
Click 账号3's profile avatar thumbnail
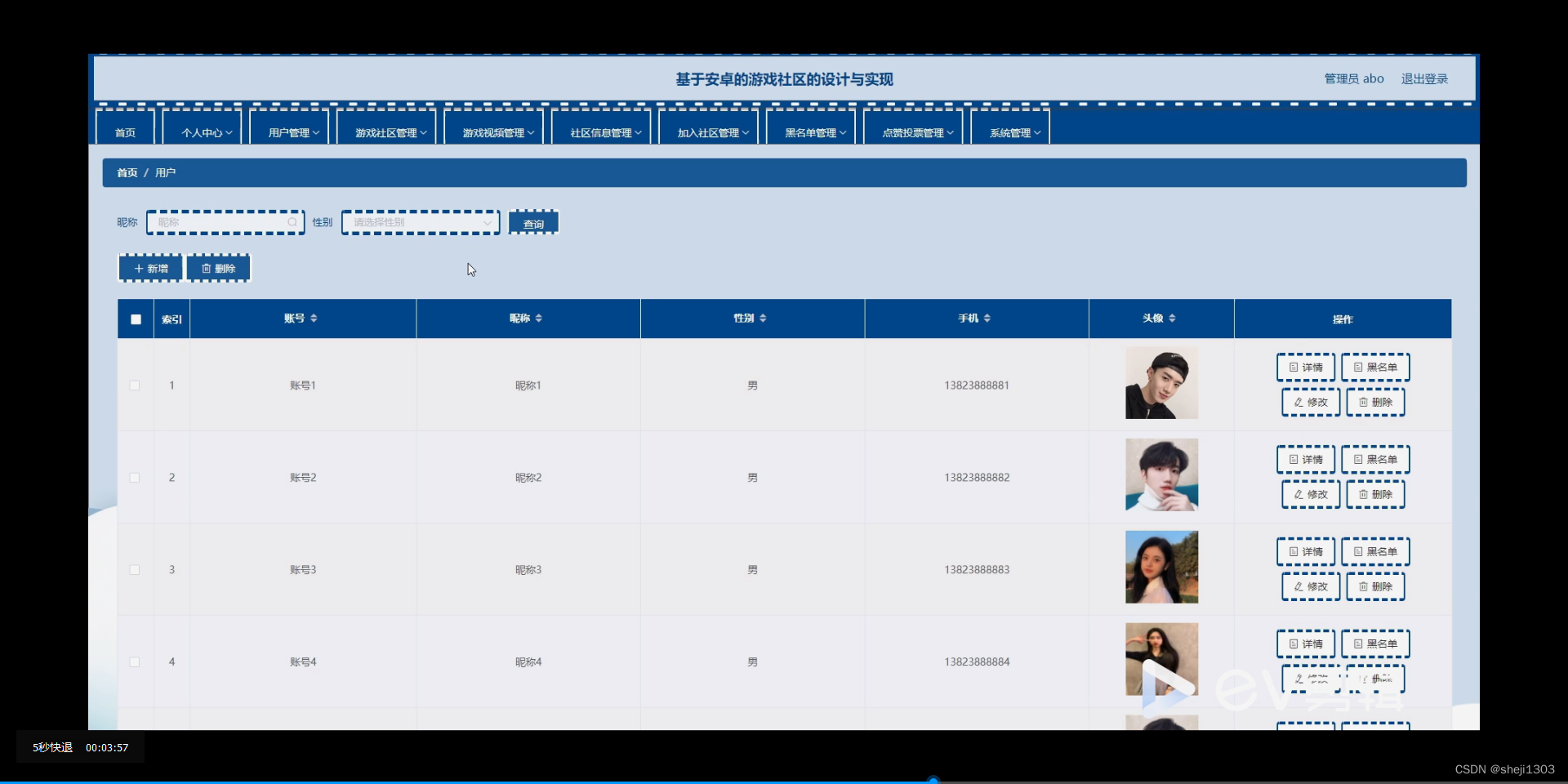(x=1161, y=567)
